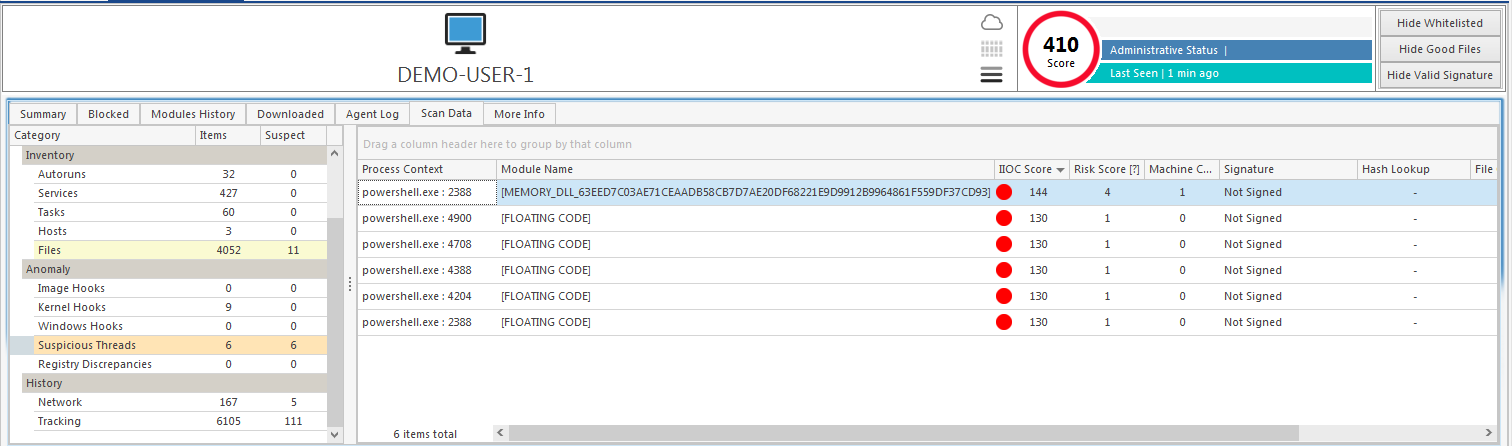
Task: Open the hamburger menu icon
Action: tap(991, 75)
